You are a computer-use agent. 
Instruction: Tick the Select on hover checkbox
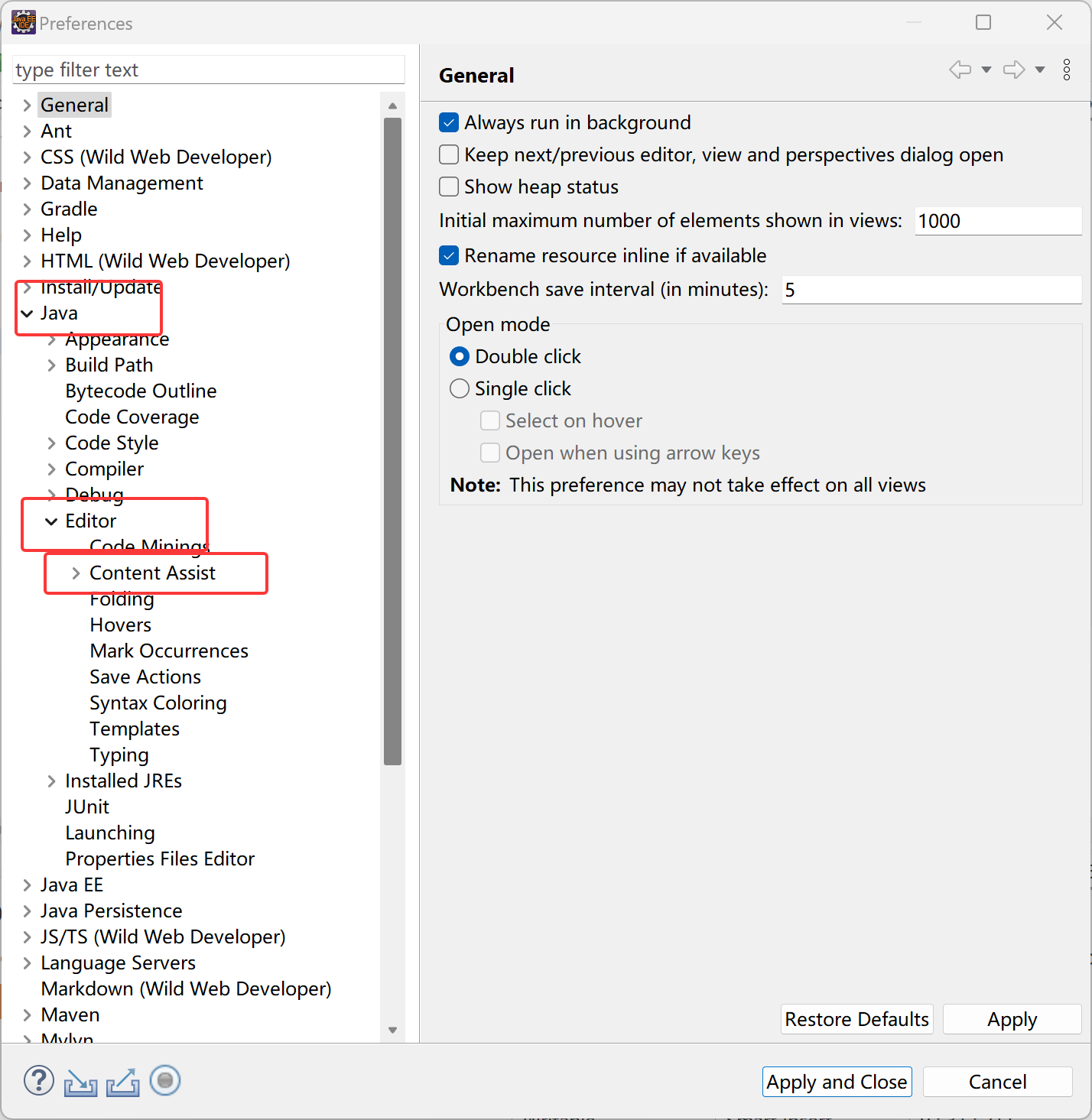point(490,421)
